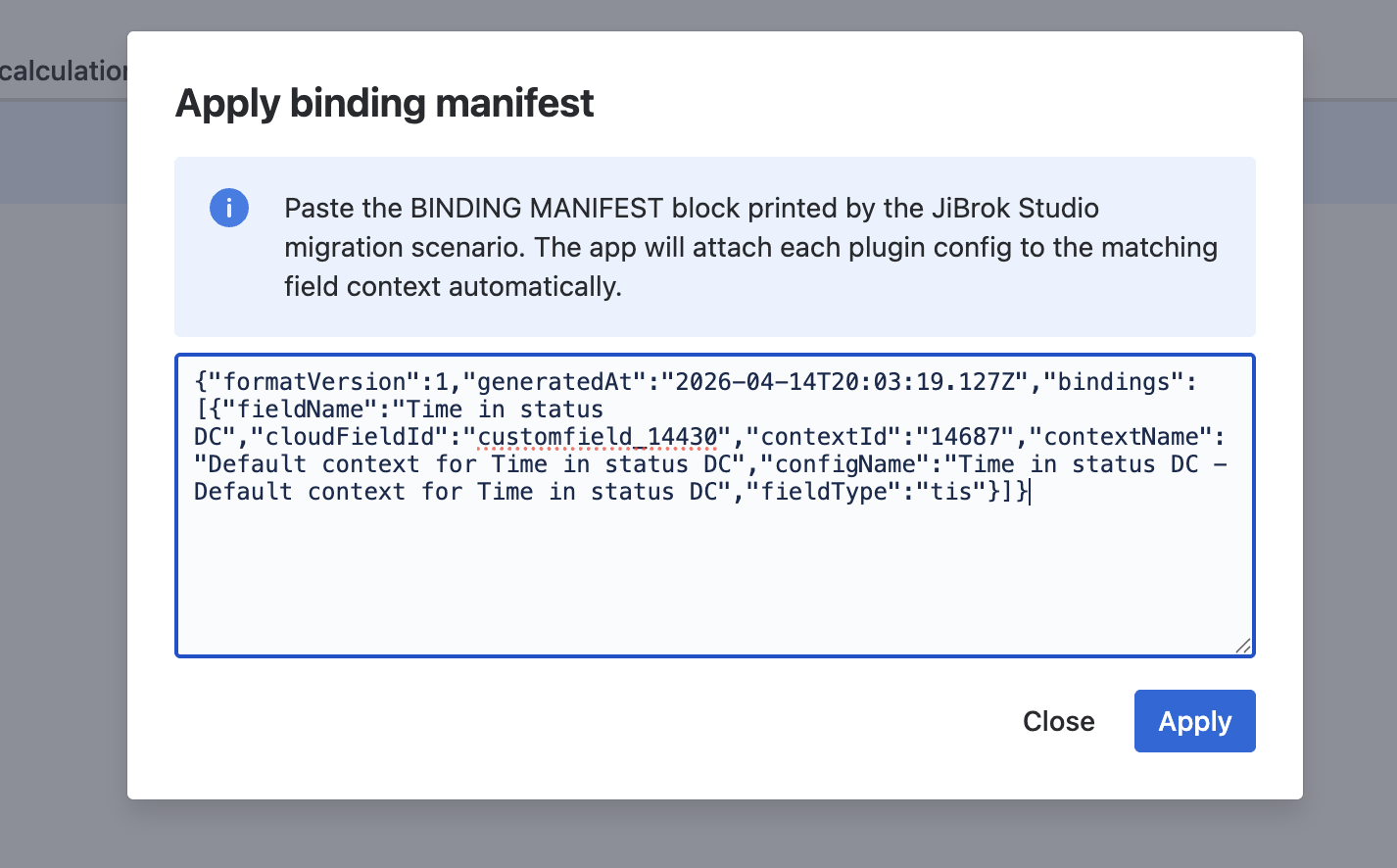Click the formatVersion text in manifest
Viewport: 1397px width, 868px height.
coord(302,381)
